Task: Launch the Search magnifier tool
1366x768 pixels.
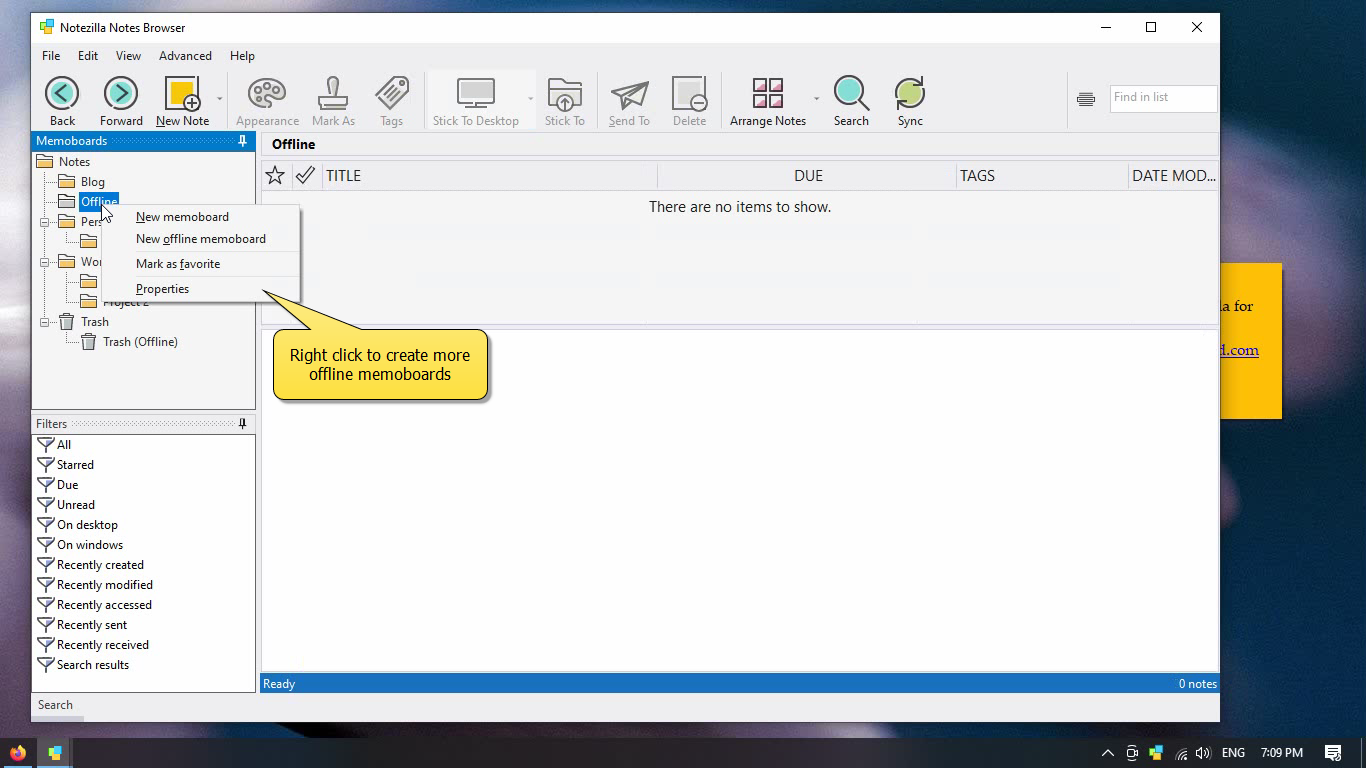Action: [851, 102]
